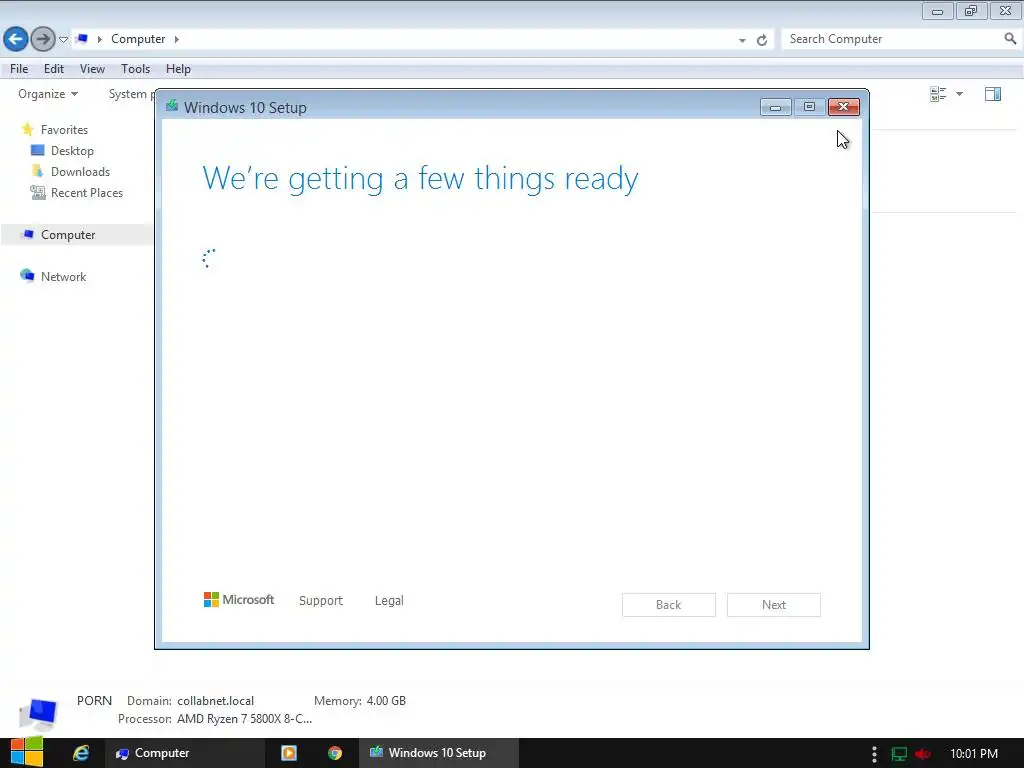Focus the Search Computer box
This screenshot has height=768, width=1024.
tap(893, 39)
